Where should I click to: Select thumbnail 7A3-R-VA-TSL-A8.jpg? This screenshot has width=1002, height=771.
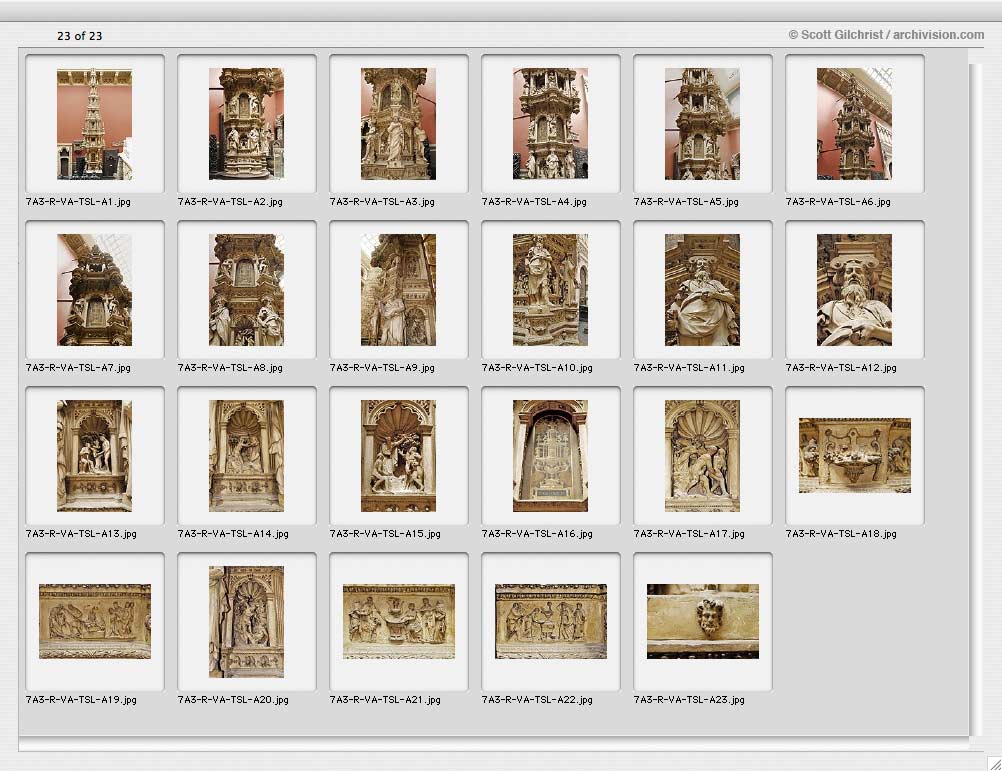click(246, 290)
